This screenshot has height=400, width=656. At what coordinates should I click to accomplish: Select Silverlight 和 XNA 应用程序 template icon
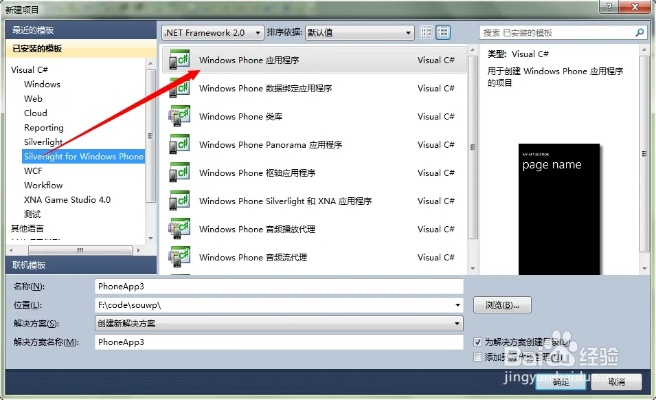coord(179,200)
